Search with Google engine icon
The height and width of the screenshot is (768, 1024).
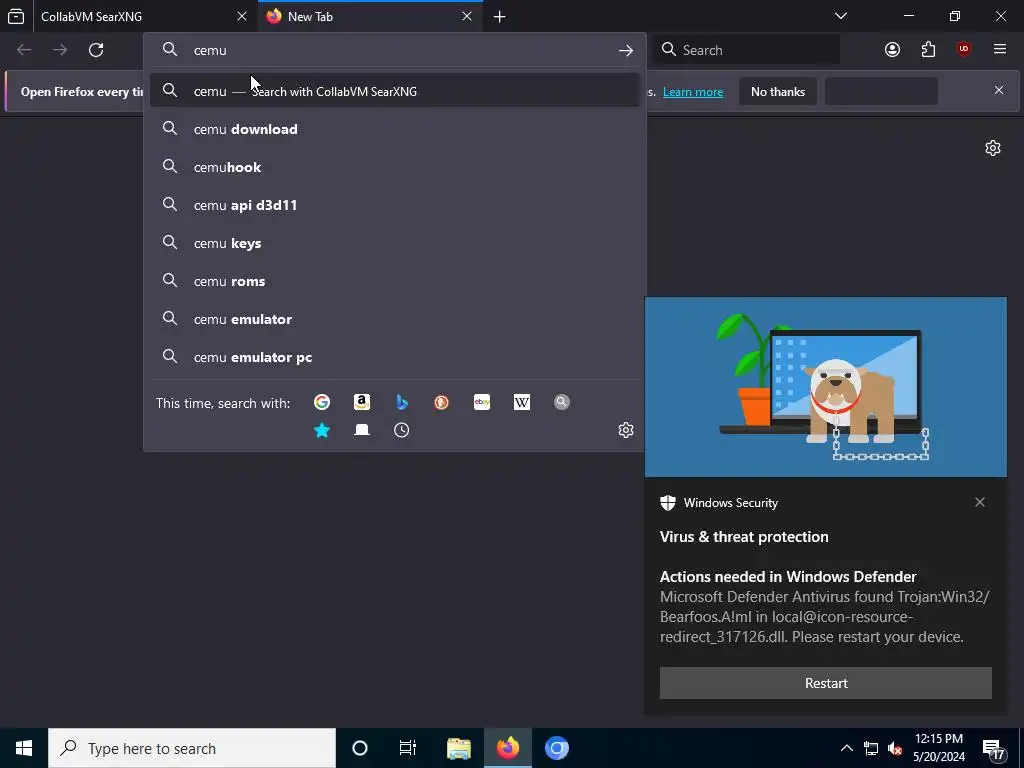(x=321, y=402)
